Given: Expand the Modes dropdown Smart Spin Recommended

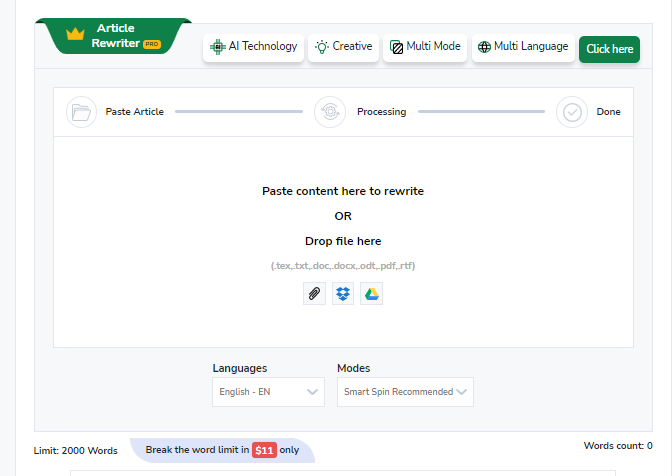Looking at the screenshot, I should (405, 392).
